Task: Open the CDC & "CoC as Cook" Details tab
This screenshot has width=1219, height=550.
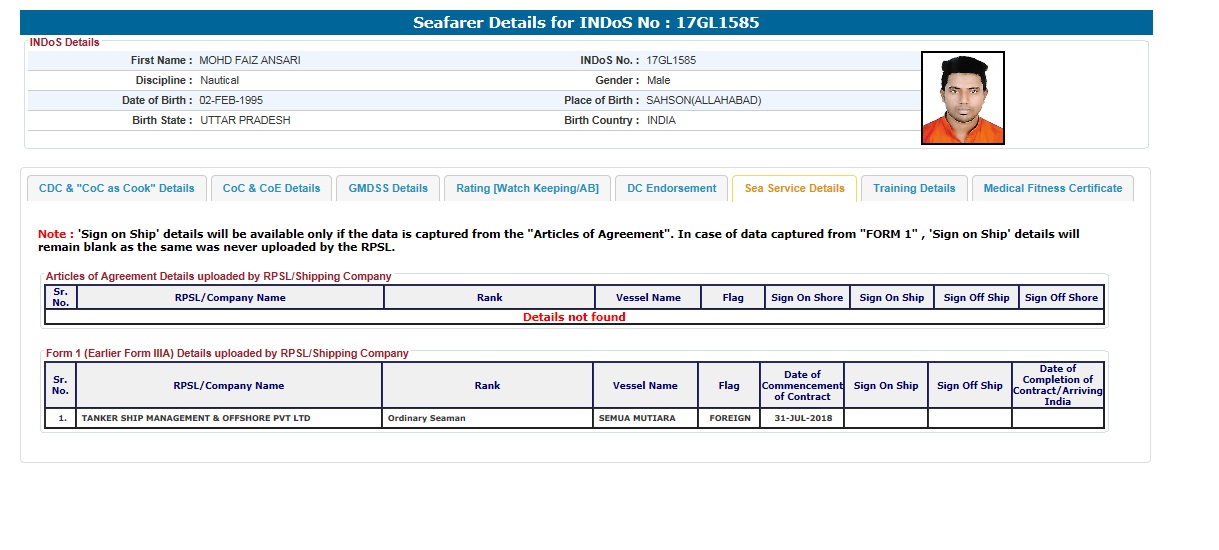Action: click(116, 188)
